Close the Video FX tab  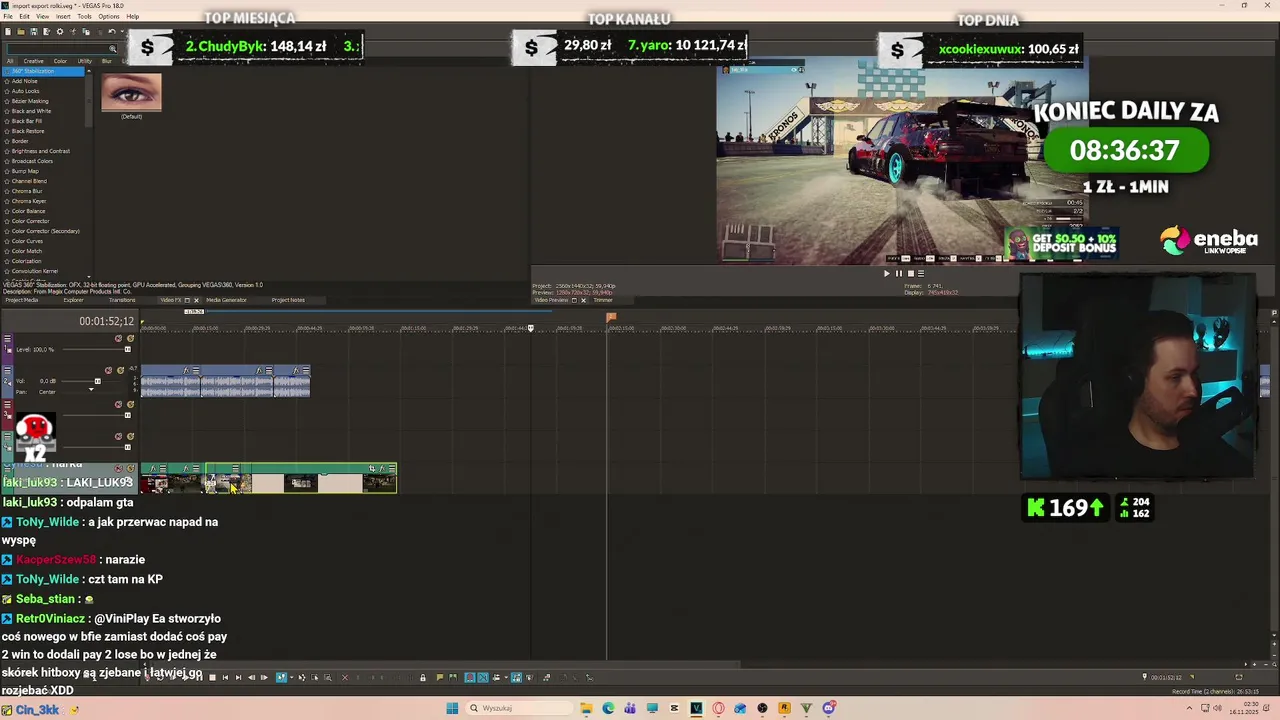[196, 300]
